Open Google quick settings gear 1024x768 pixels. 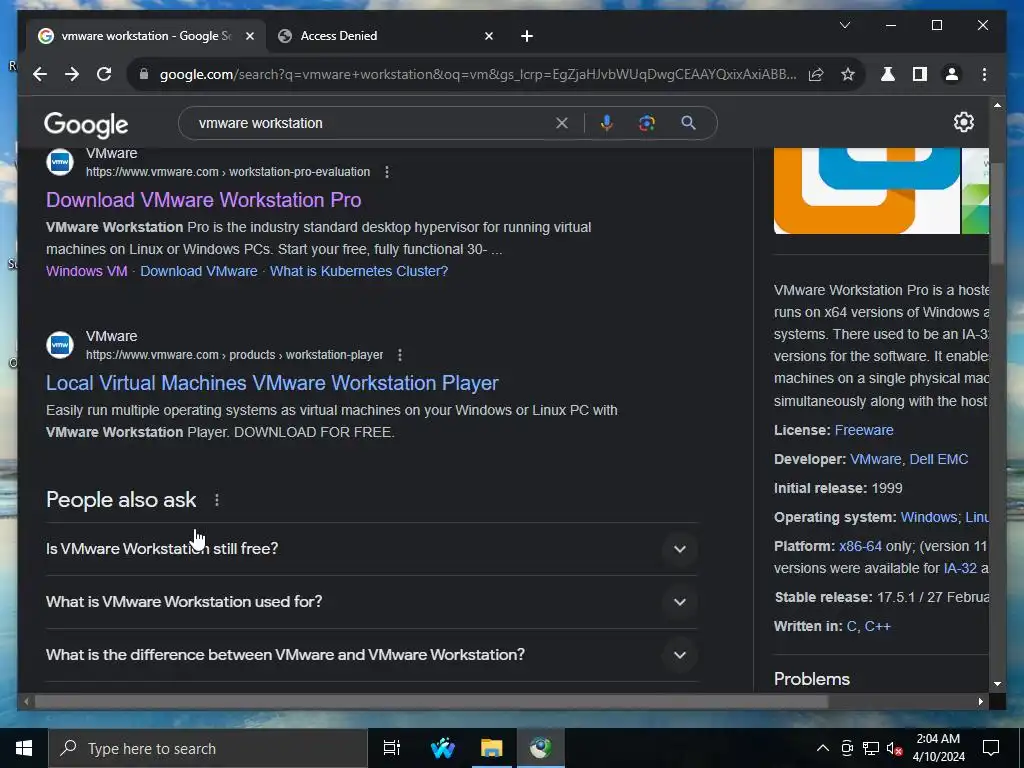963,122
